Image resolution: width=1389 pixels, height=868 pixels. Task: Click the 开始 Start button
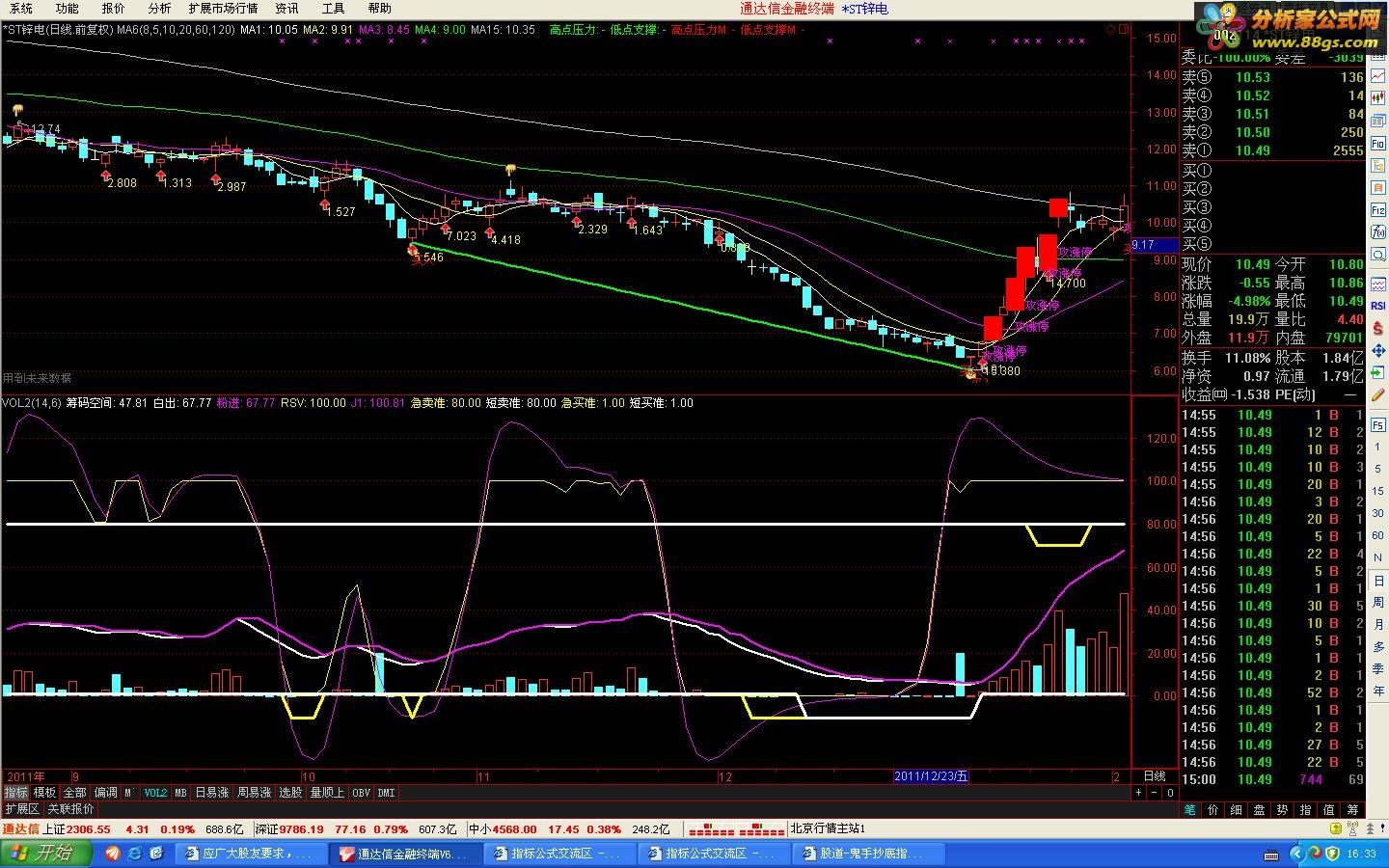point(47,854)
